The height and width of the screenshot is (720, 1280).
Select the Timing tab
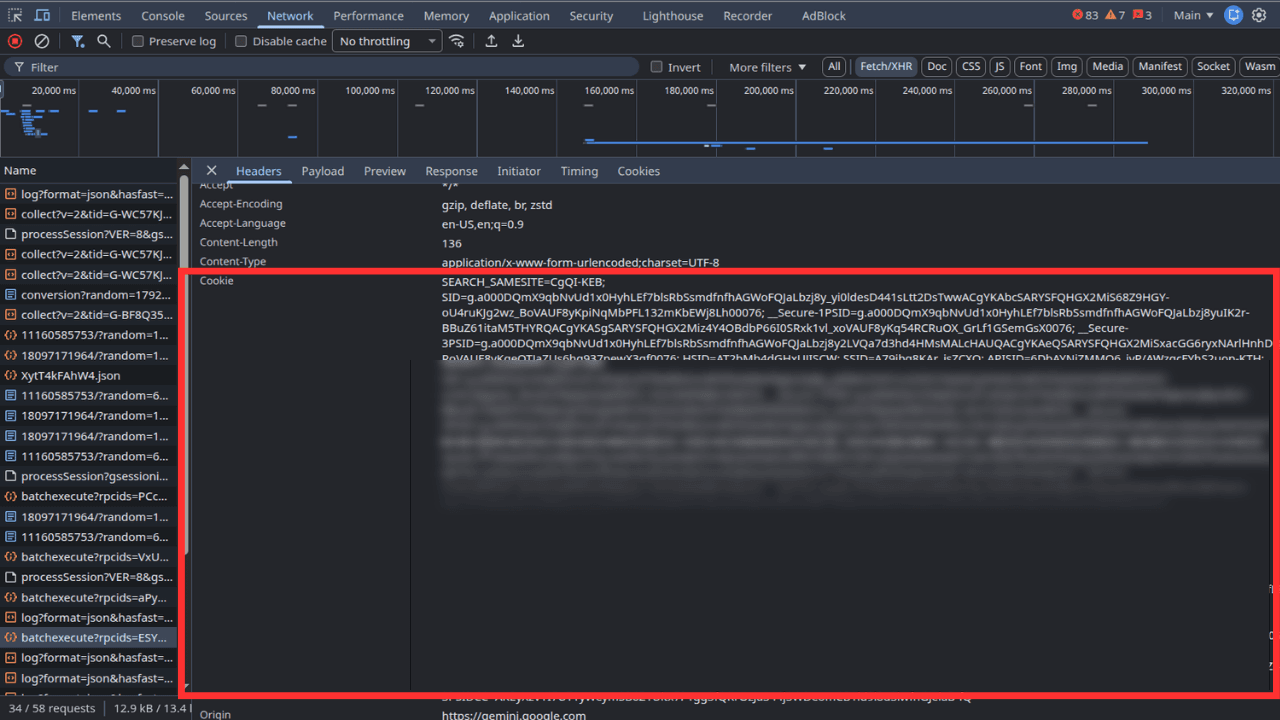click(579, 171)
